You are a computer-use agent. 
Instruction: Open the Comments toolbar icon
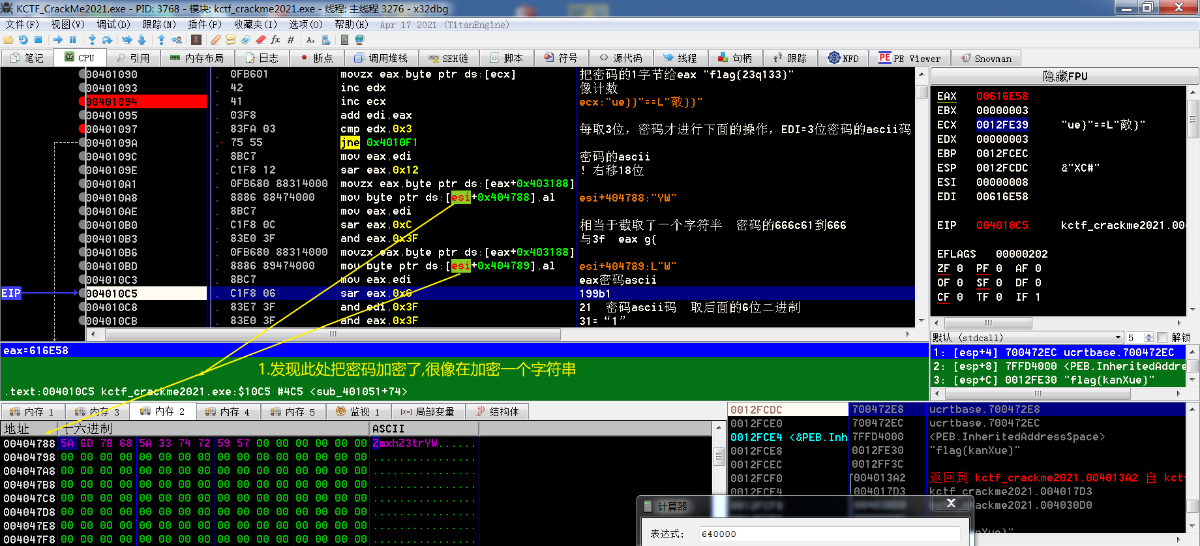click(231, 40)
